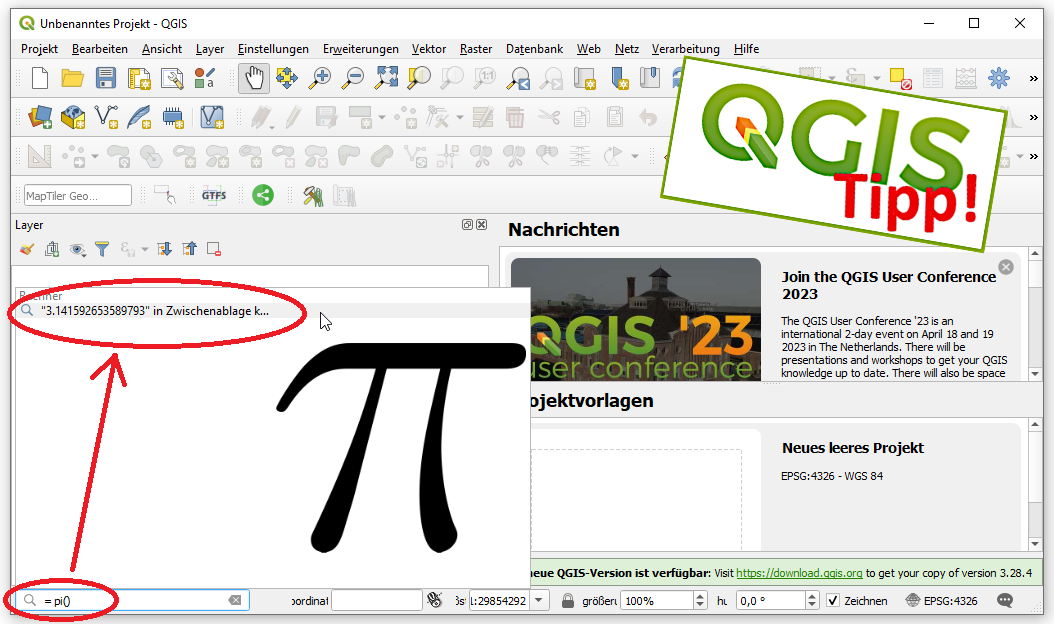Open the layer styling panel brush icon
Image resolution: width=1054 pixels, height=624 pixels.
coord(27,249)
